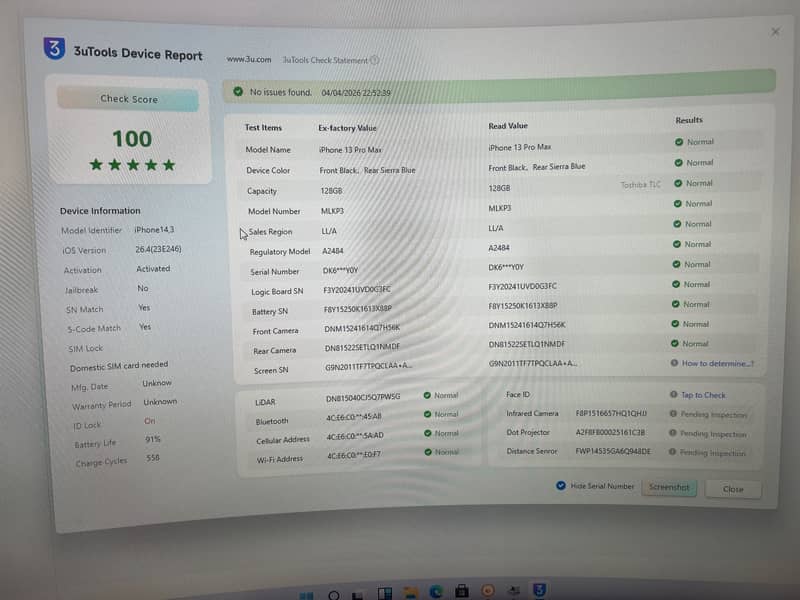800x600 pixels.
Task: Click the question icon beside How to determine
Action: pyautogui.click(x=674, y=363)
